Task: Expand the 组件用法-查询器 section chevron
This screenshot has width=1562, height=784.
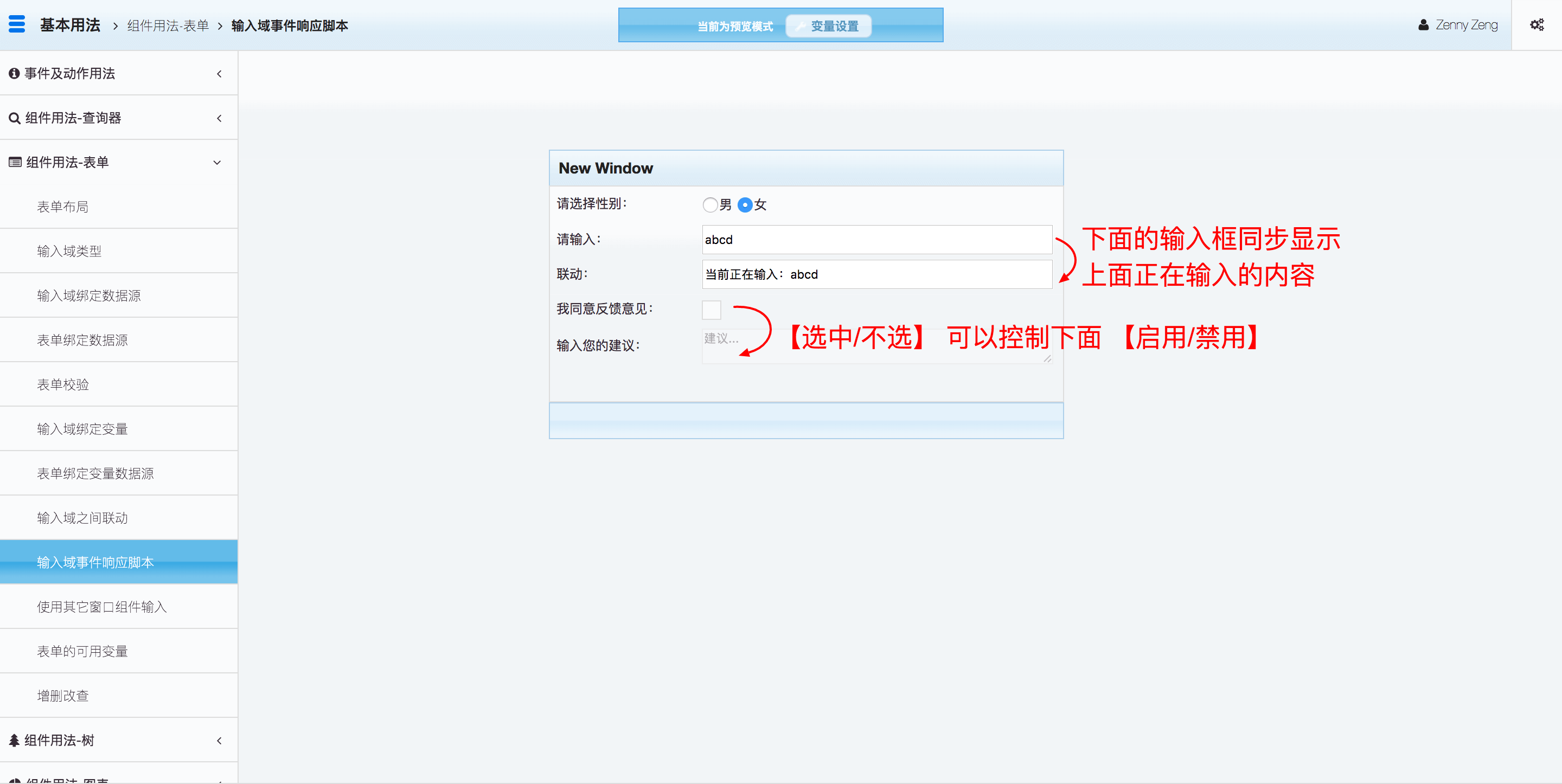Action: (219, 118)
